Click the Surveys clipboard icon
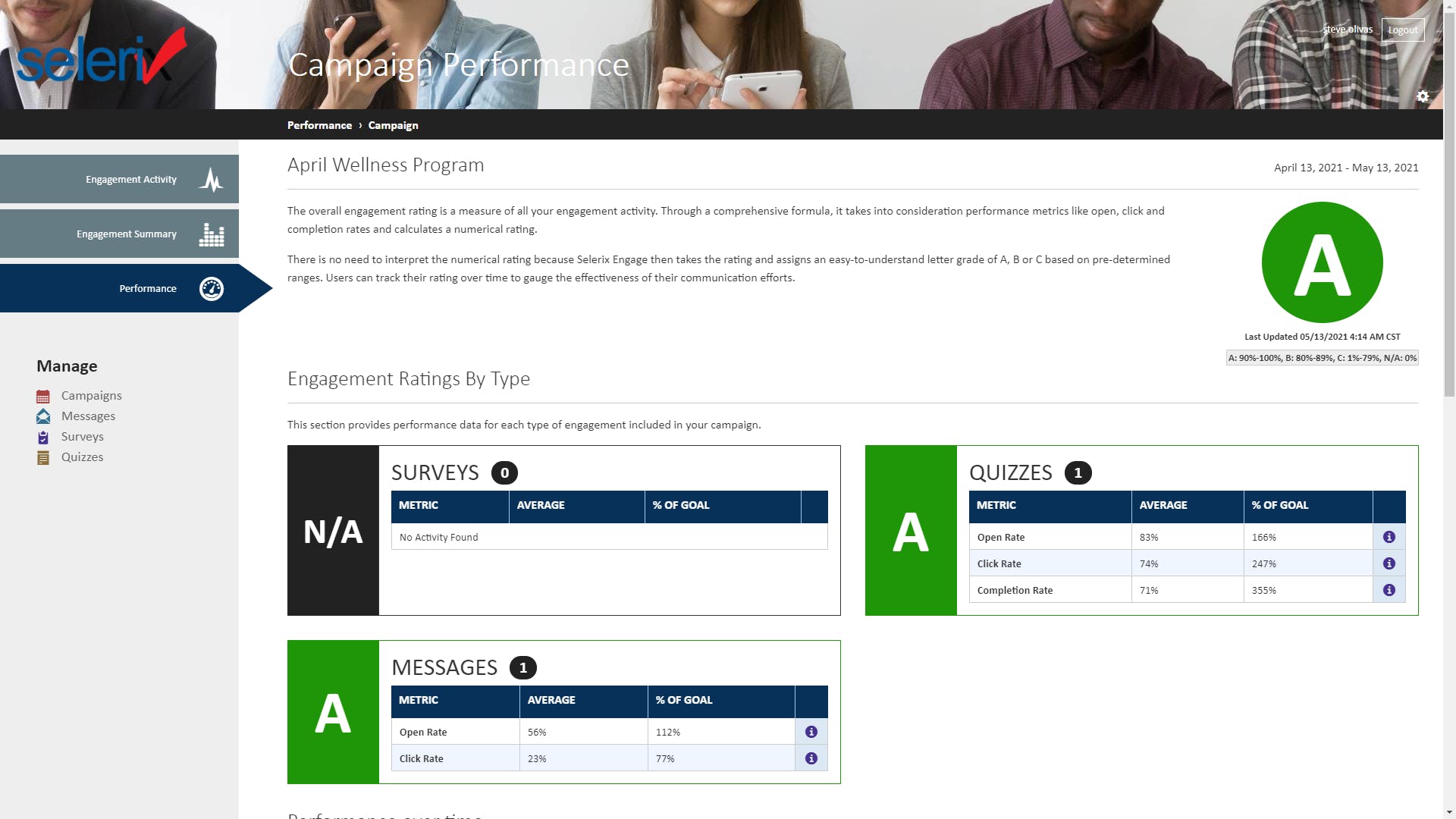This screenshot has width=1456, height=819. click(43, 438)
